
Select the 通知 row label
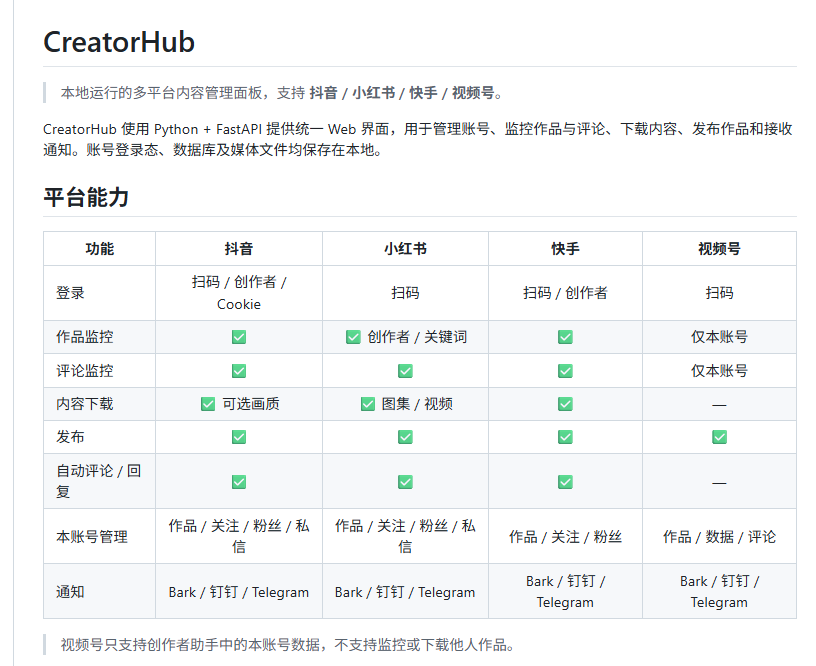70,592
